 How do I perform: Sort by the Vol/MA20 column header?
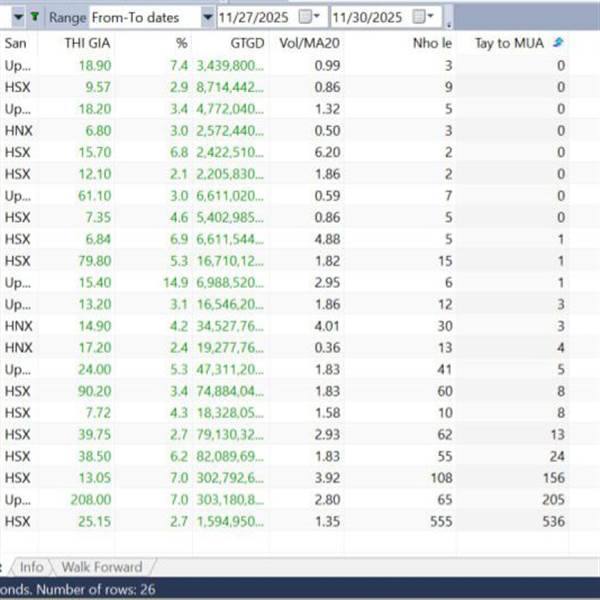(x=310, y=43)
